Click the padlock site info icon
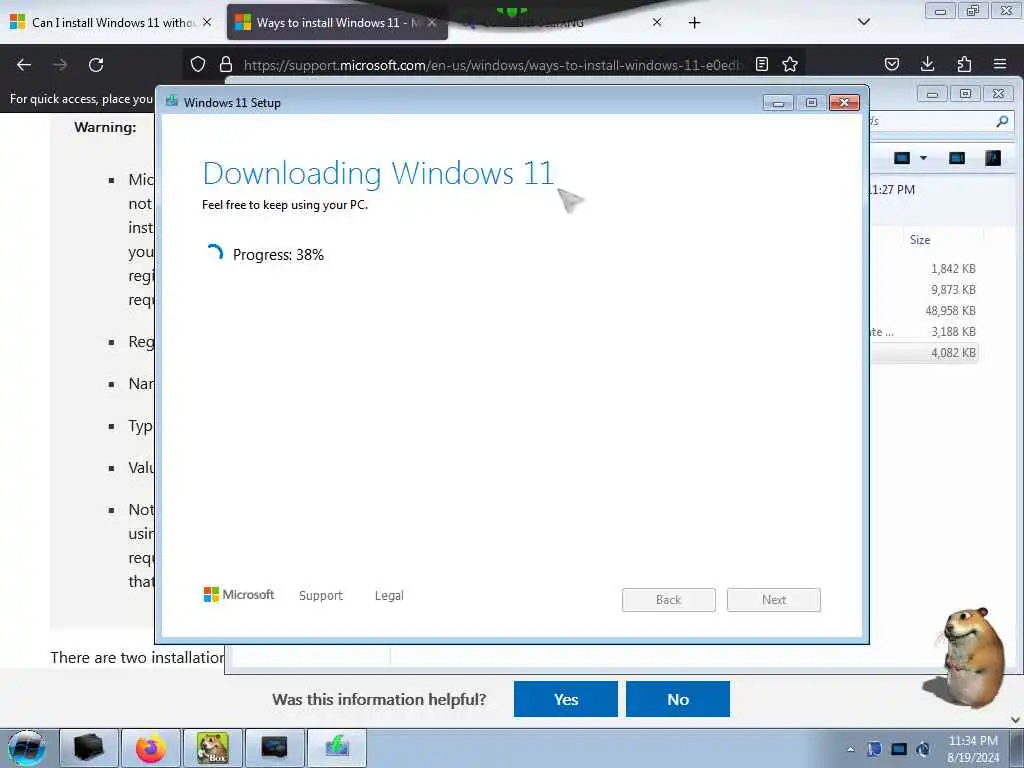 coord(226,64)
